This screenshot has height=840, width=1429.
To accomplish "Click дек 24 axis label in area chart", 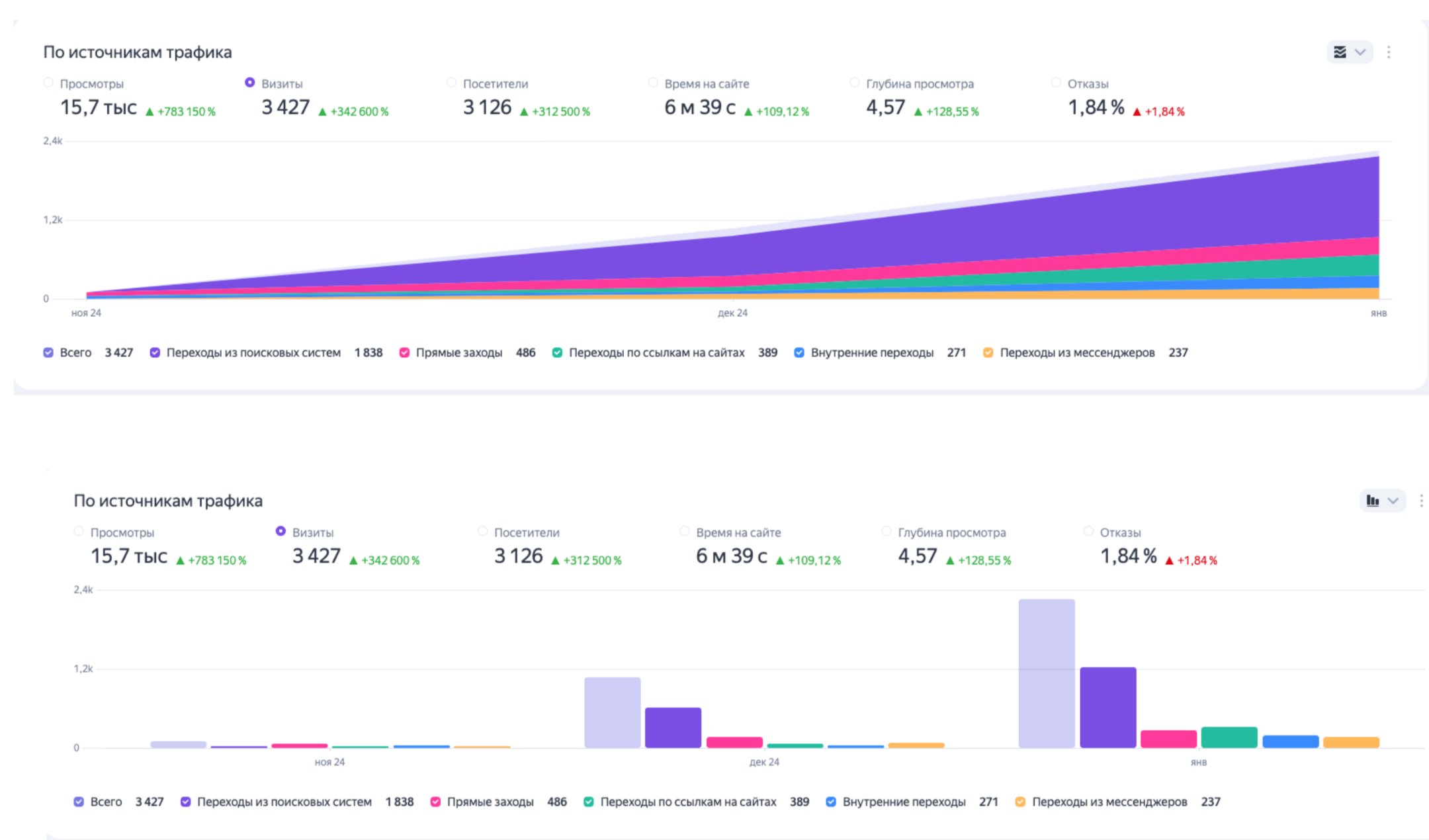I will coord(732,313).
